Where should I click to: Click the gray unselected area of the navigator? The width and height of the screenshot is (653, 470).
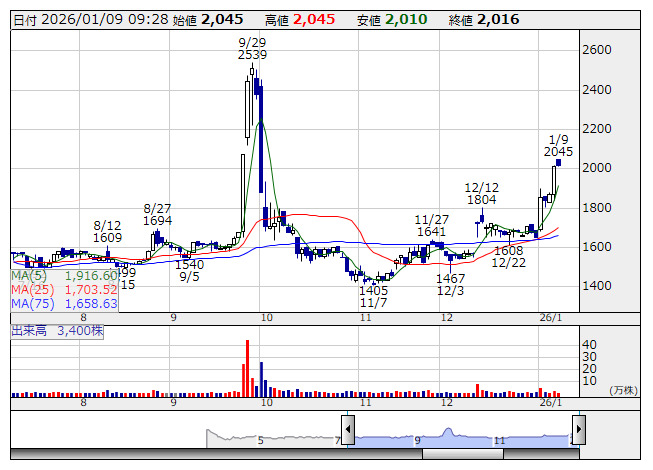click(x=273, y=438)
